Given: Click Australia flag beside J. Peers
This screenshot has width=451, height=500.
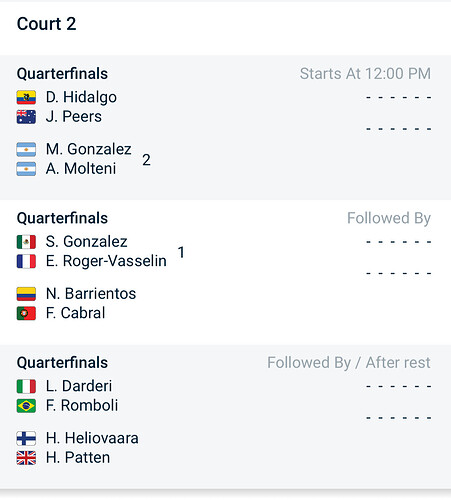Looking at the screenshot, I should coord(26,117).
